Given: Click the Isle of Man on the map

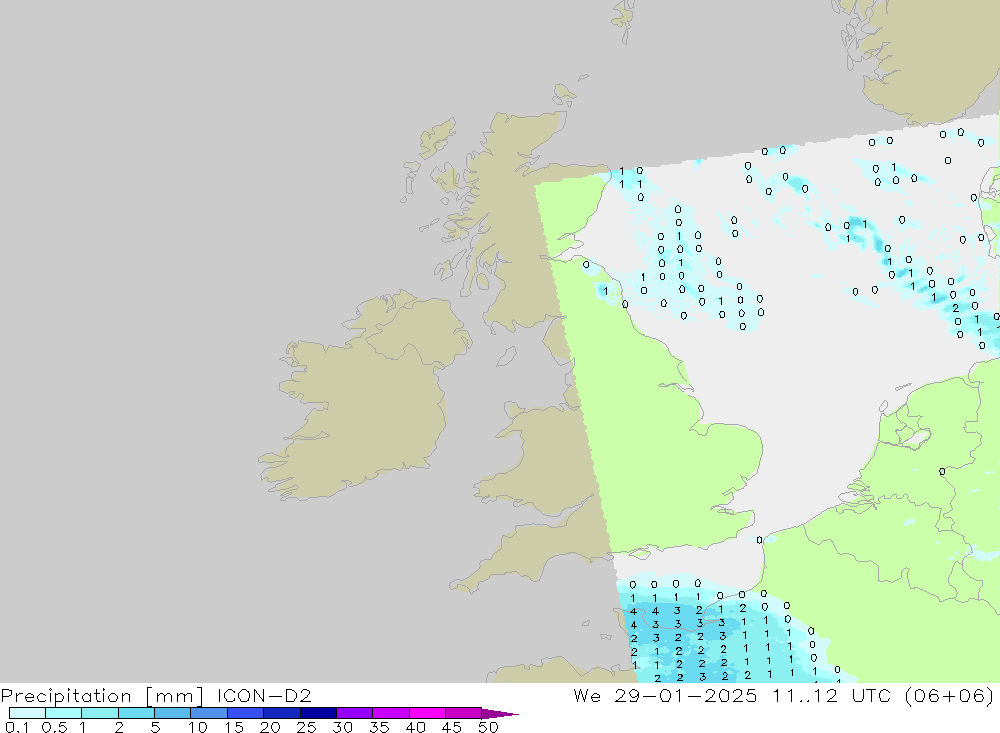Looking at the screenshot, I should point(506,357).
